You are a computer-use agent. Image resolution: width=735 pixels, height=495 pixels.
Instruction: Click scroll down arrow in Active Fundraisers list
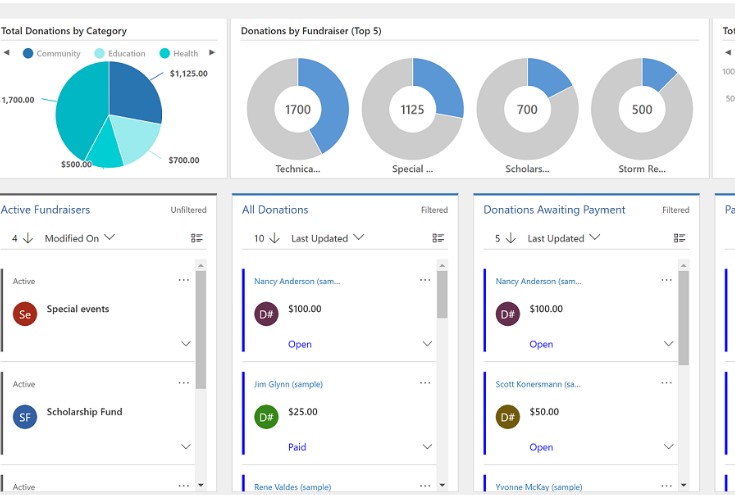click(201, 485)
